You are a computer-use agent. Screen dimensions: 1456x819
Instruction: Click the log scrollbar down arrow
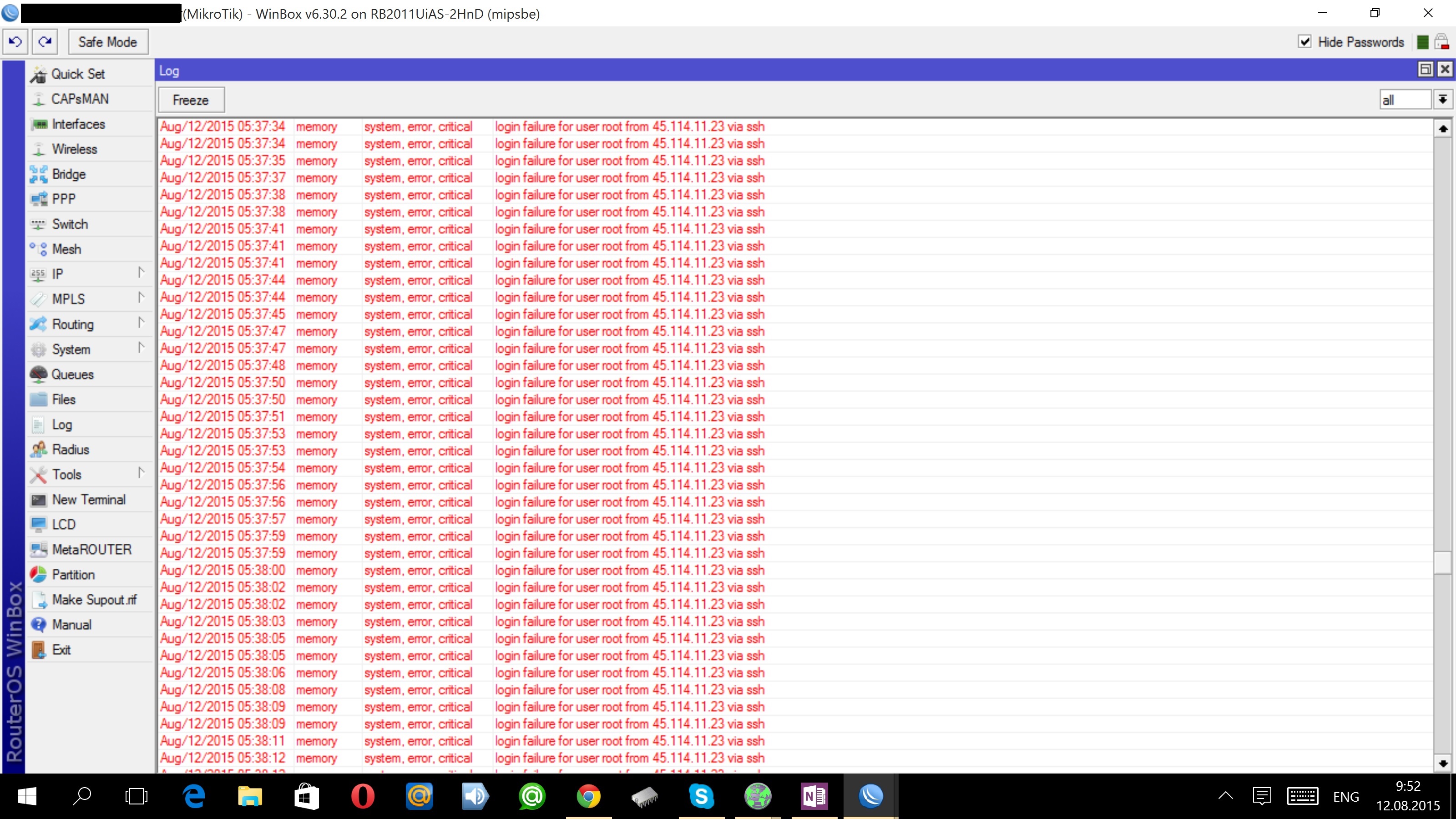click(1443, 763)
